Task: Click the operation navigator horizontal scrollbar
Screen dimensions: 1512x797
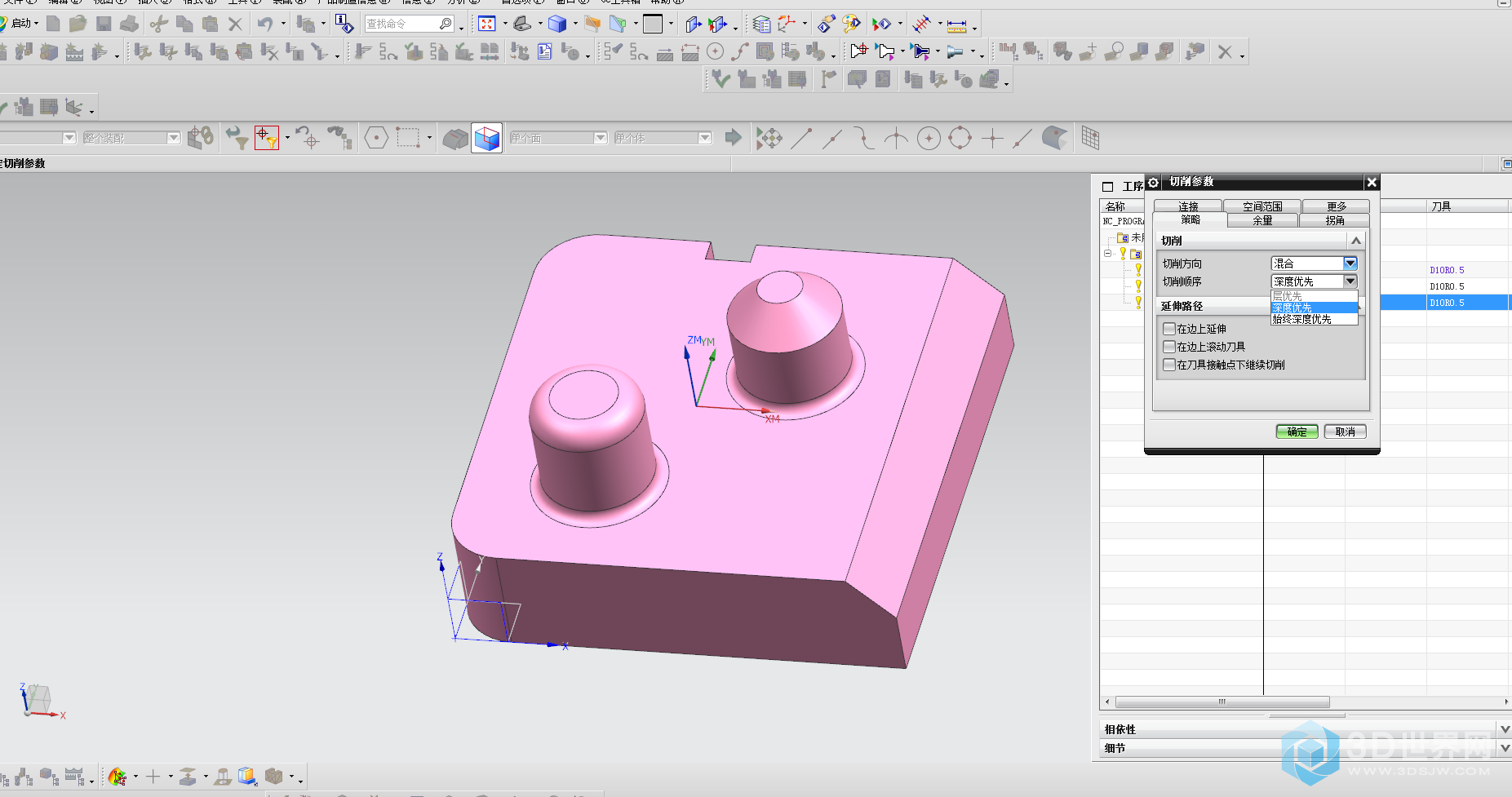Action: click(1222, 702)
